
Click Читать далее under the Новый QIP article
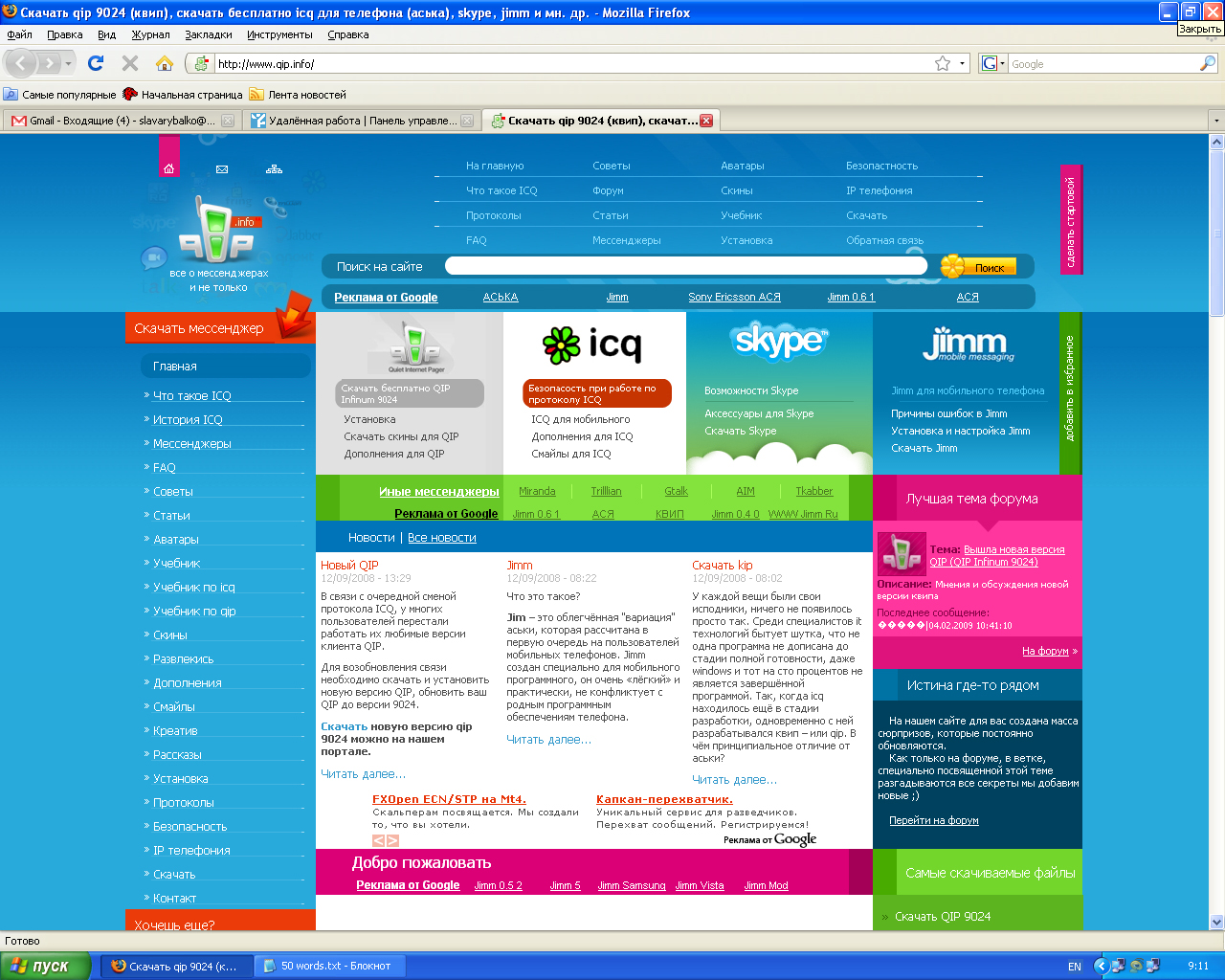[363, 774]
